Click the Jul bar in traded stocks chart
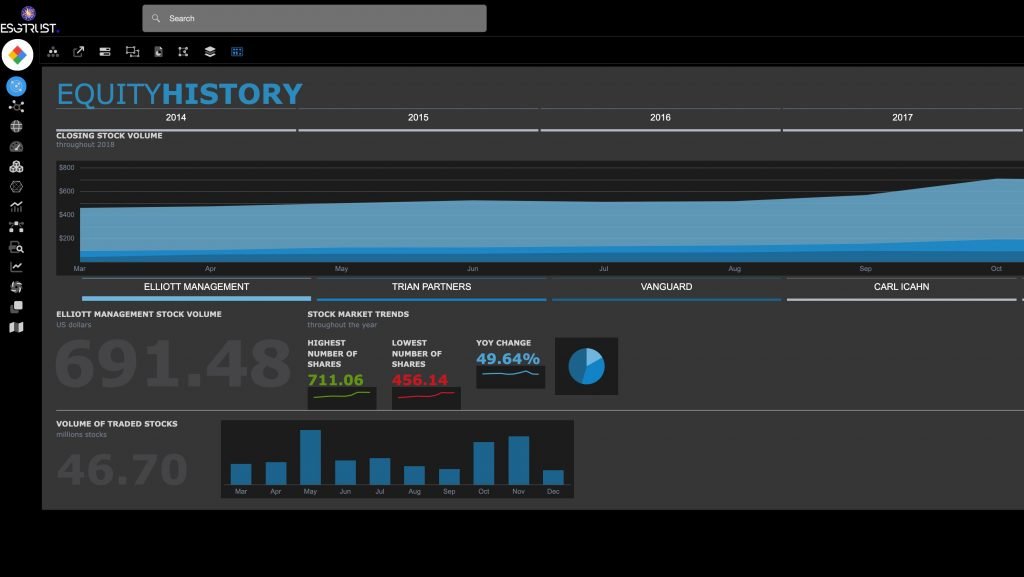This screenshot has width=1024, height=577. tap(380, 471)
